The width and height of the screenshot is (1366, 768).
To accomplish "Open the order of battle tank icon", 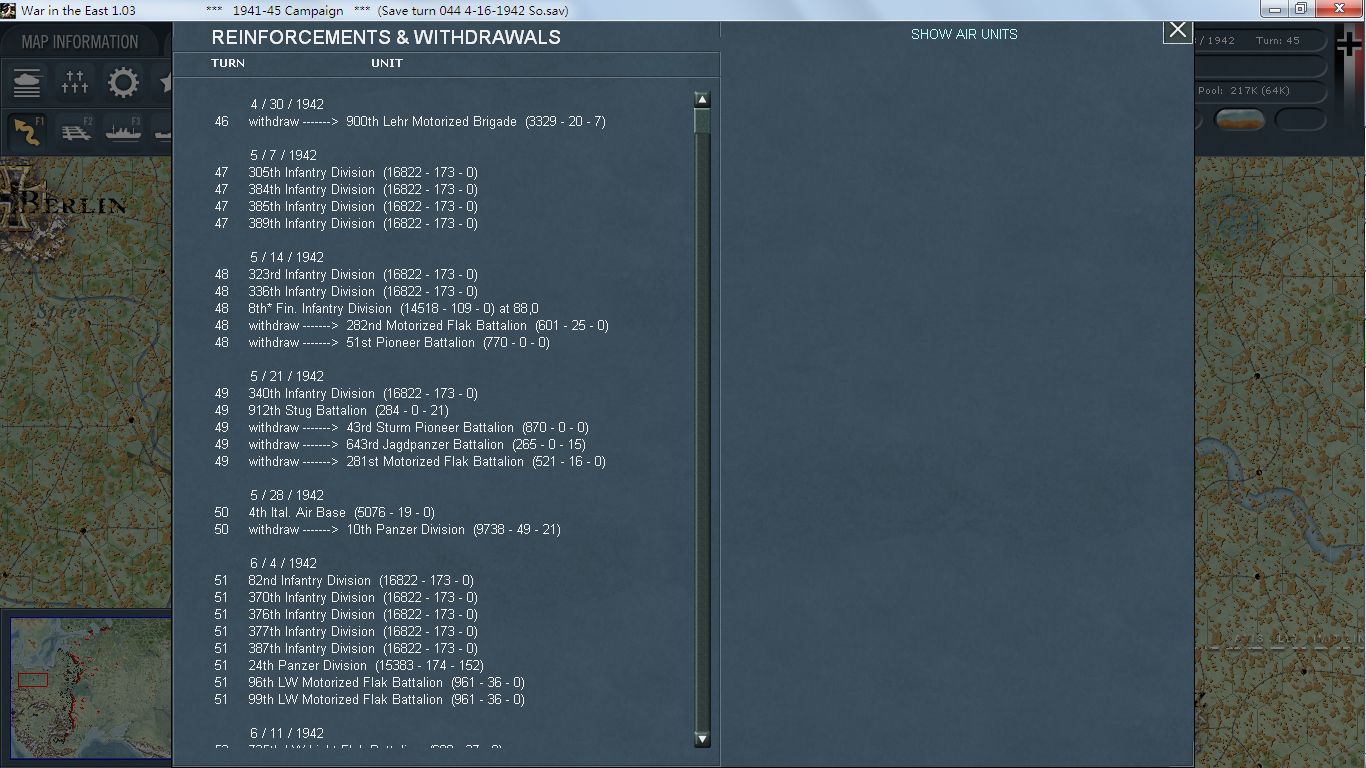I will click(27, 82).
